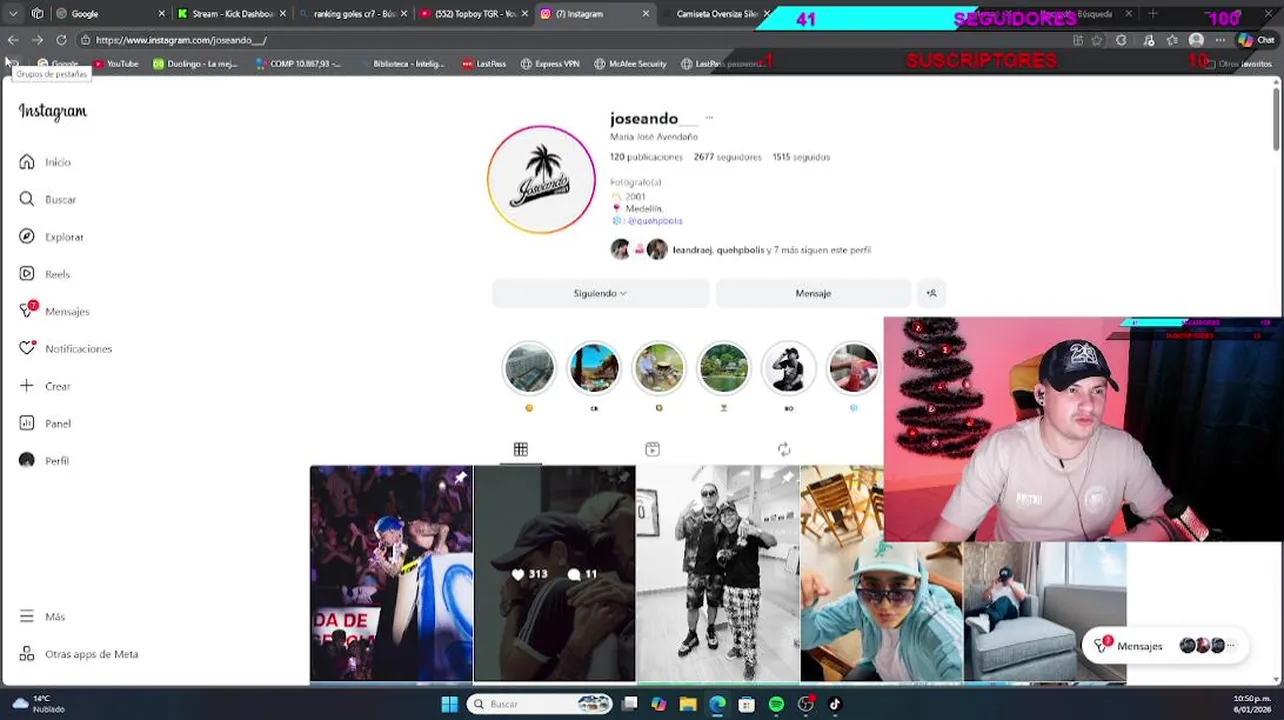Open the first story highlight circle

click(529, 368)
